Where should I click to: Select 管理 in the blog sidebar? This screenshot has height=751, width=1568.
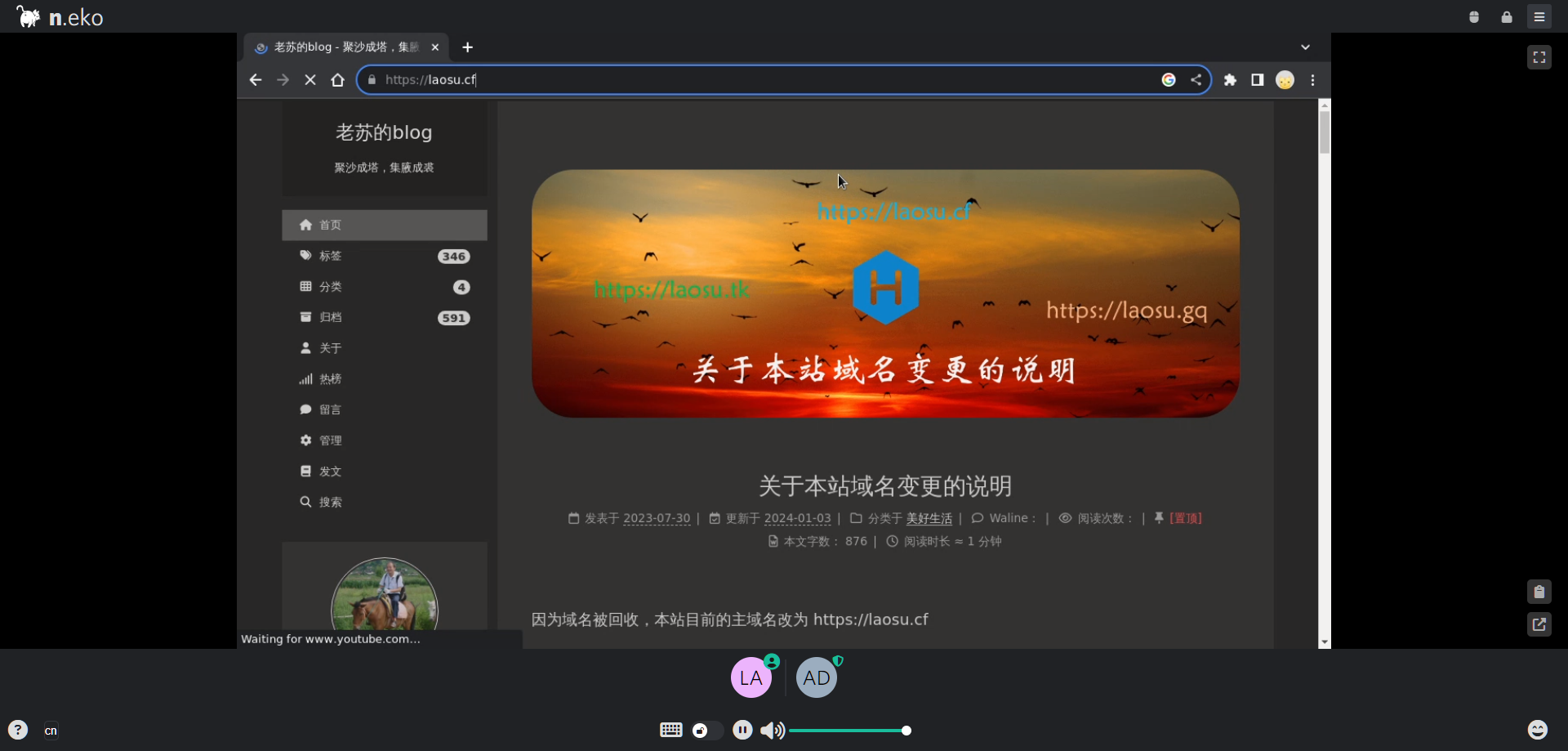tap(331, 440)
